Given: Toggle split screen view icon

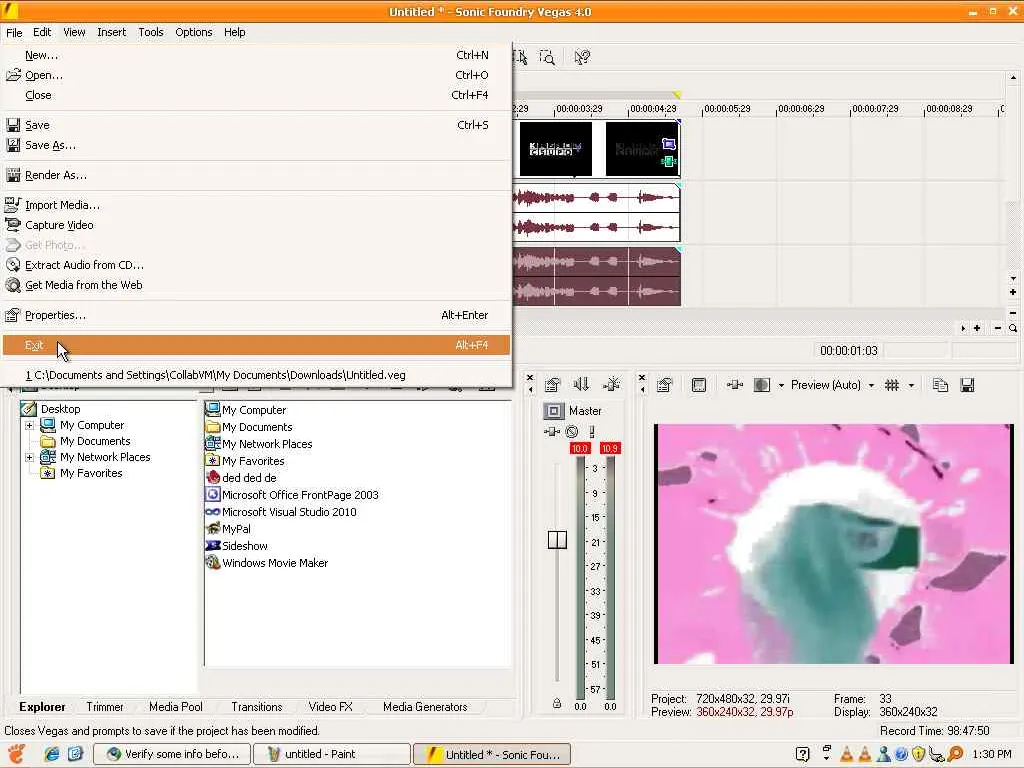Looking at the screenshot, I should 761,385.
